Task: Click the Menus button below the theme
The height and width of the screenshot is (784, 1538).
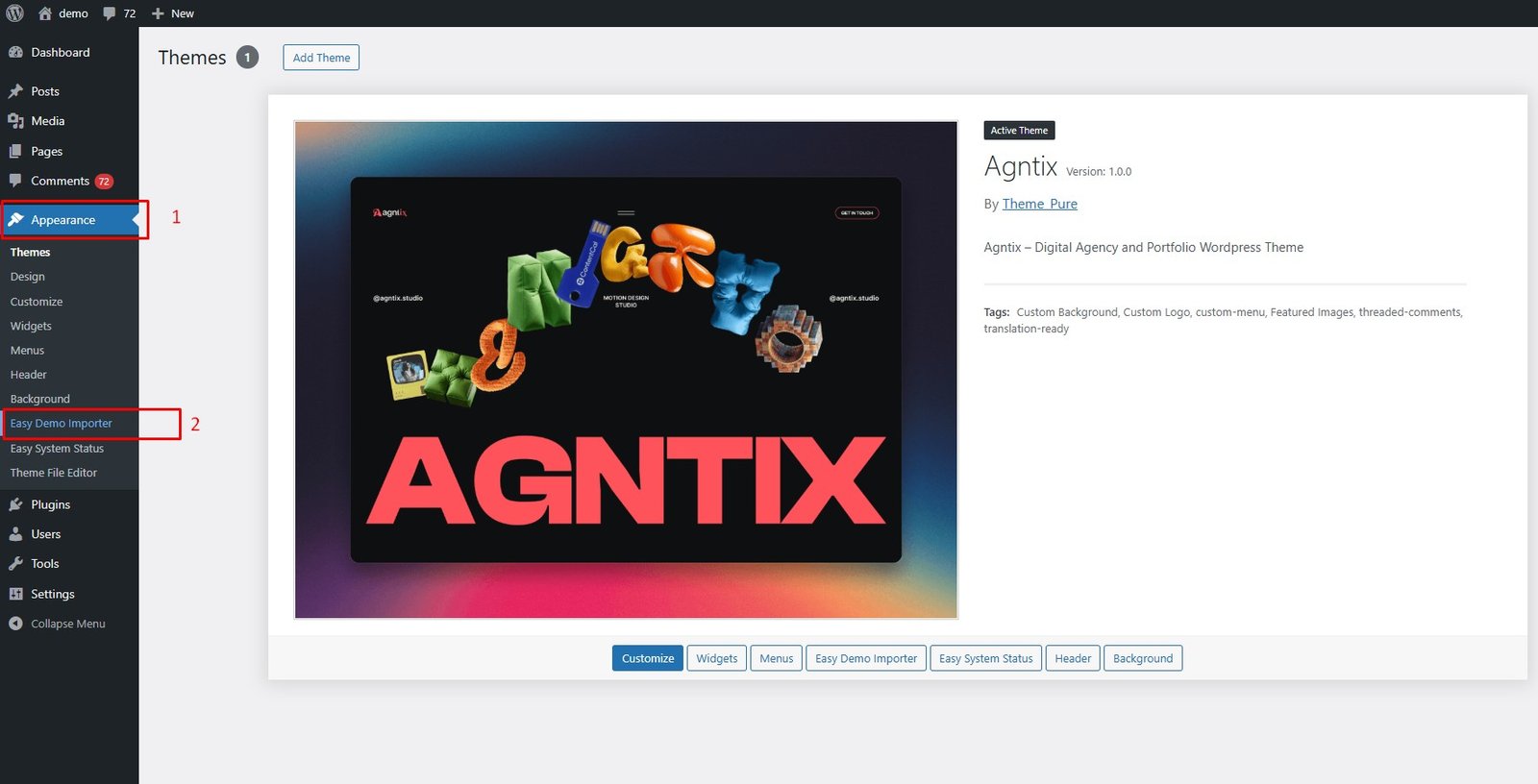Action: (777, 658)
